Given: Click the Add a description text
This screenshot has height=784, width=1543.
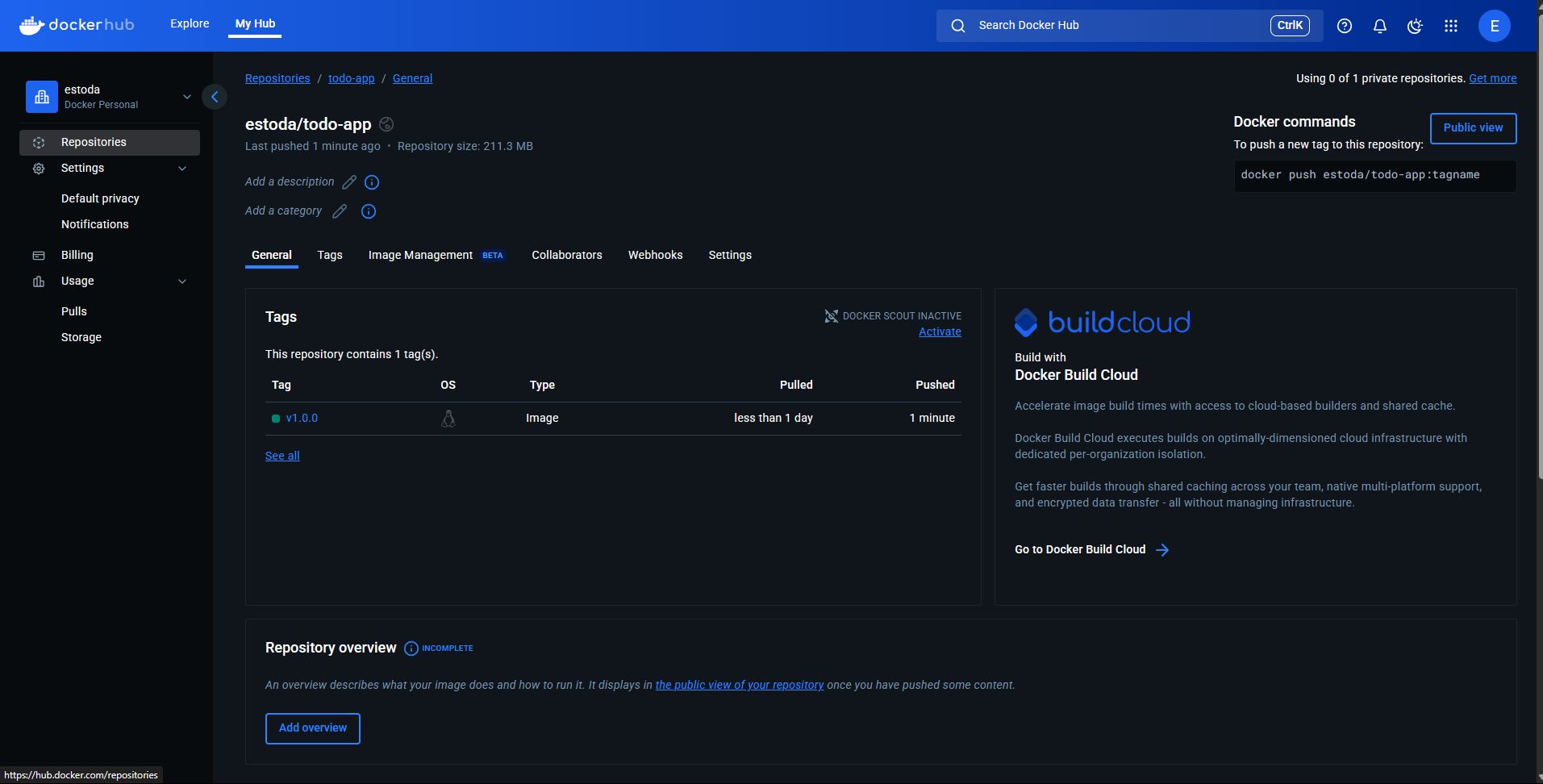Looking at the screenshot, I should [290, 181].
